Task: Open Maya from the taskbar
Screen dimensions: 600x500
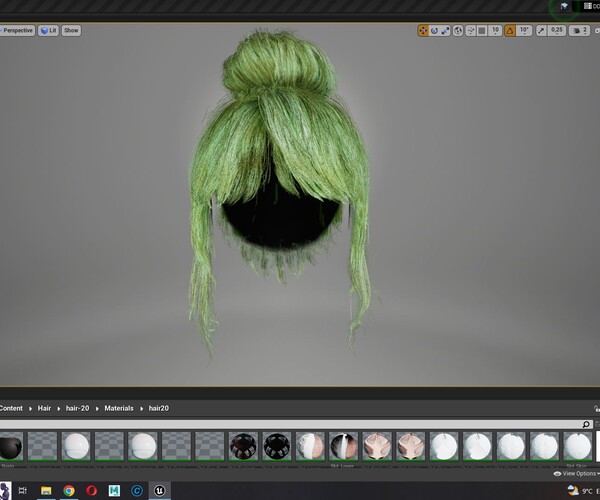Action: coord(114,490)
